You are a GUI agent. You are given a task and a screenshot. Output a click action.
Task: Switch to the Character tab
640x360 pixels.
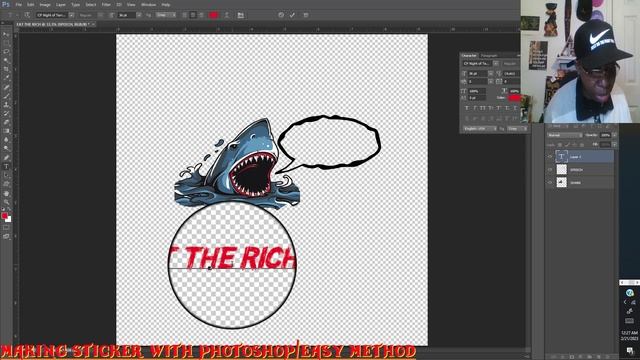(469, 56)
